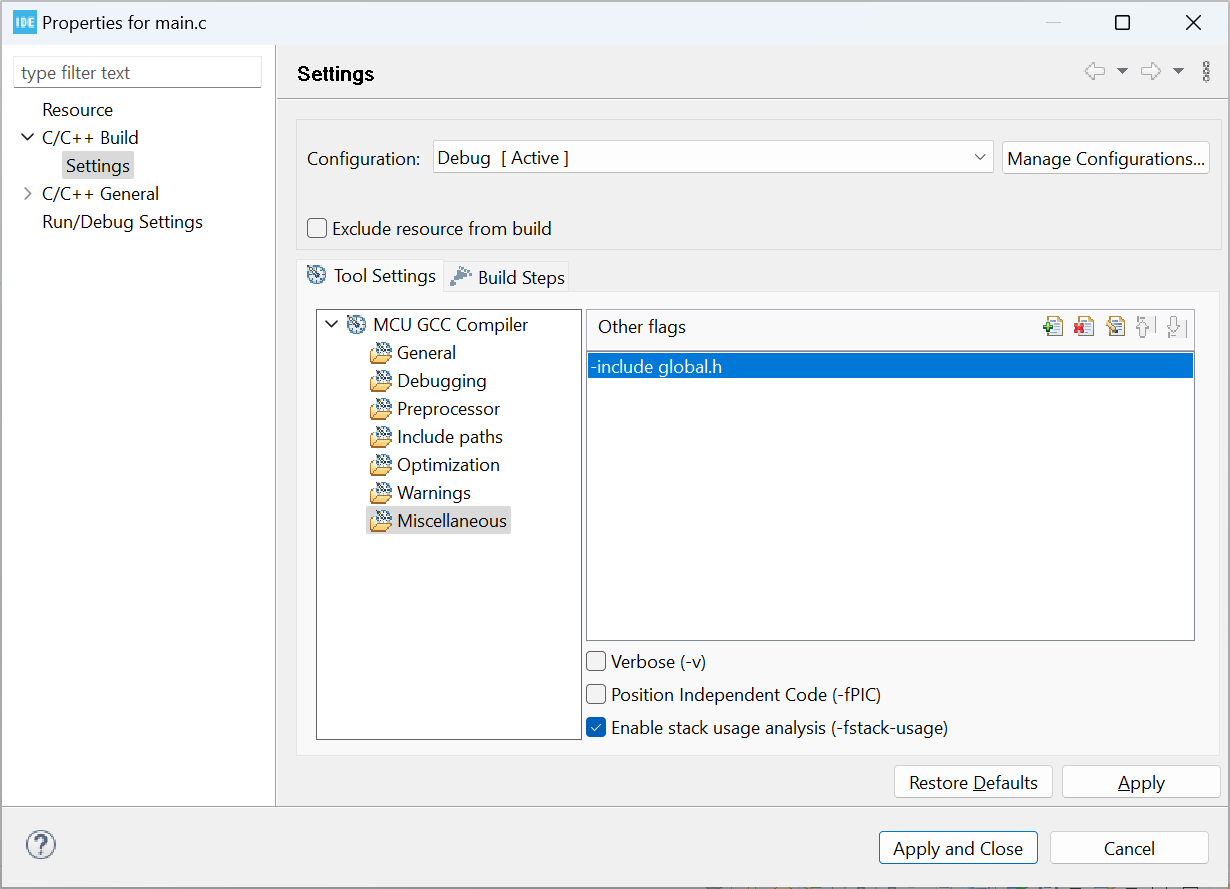Screen dimensions: 1230x889
Task: Click the Delete flag icon
Action: [1084, 326]
